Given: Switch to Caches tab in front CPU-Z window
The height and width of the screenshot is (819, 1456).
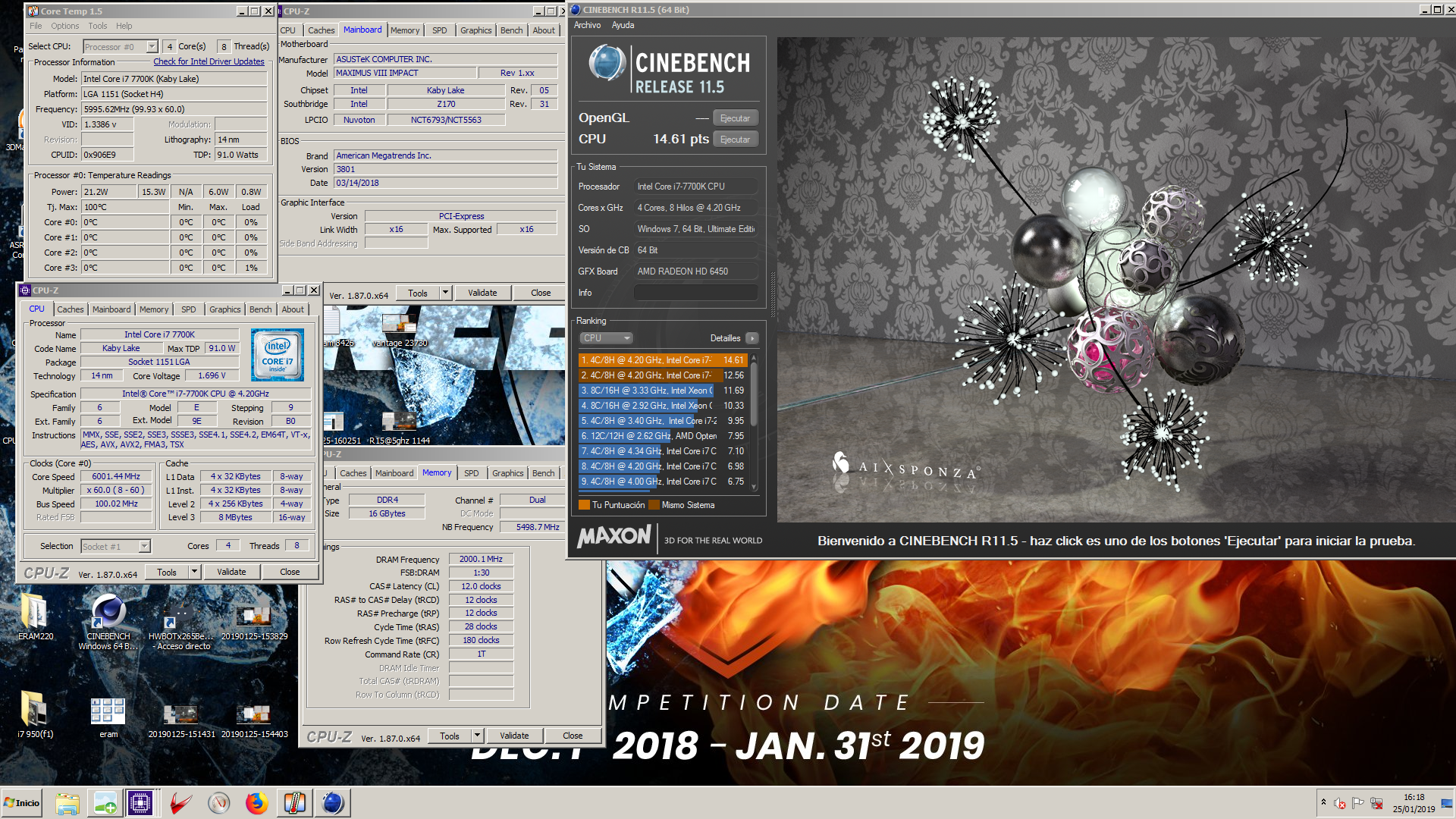Looking at the screenshot, I should point(71,309).
